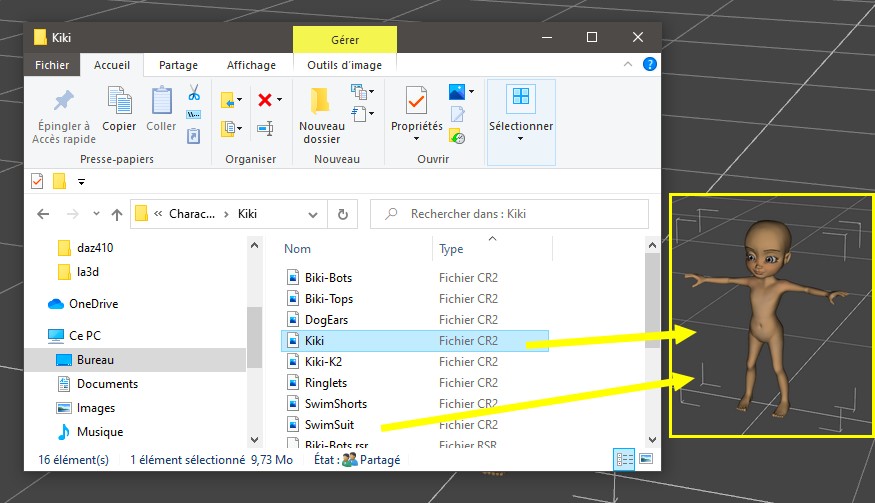Click the Edit (Modifier) pencil icon
This screenshot has height=503, width=875.
(x=458, y=114)
